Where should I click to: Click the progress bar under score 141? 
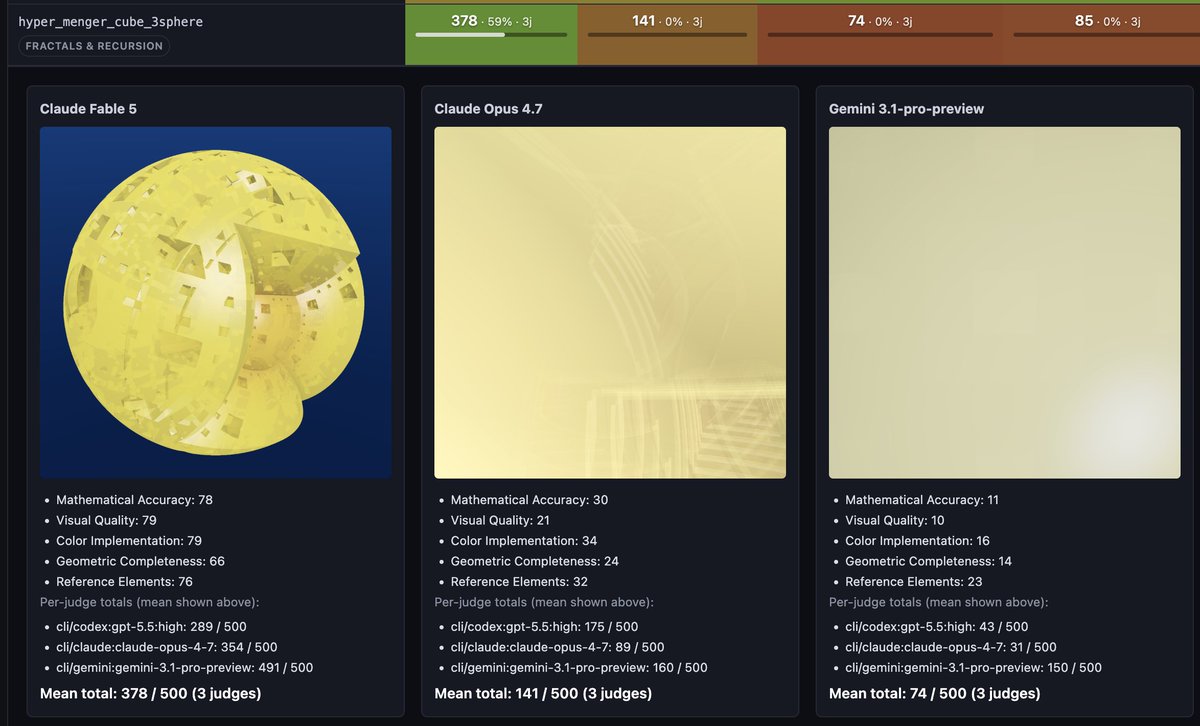[x=667, y=34]
